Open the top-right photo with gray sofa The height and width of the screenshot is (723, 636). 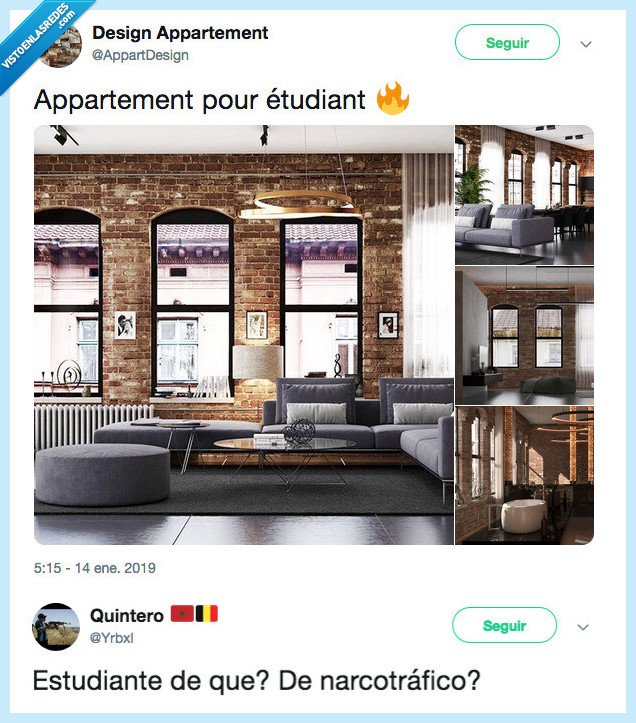pos(524,195)
